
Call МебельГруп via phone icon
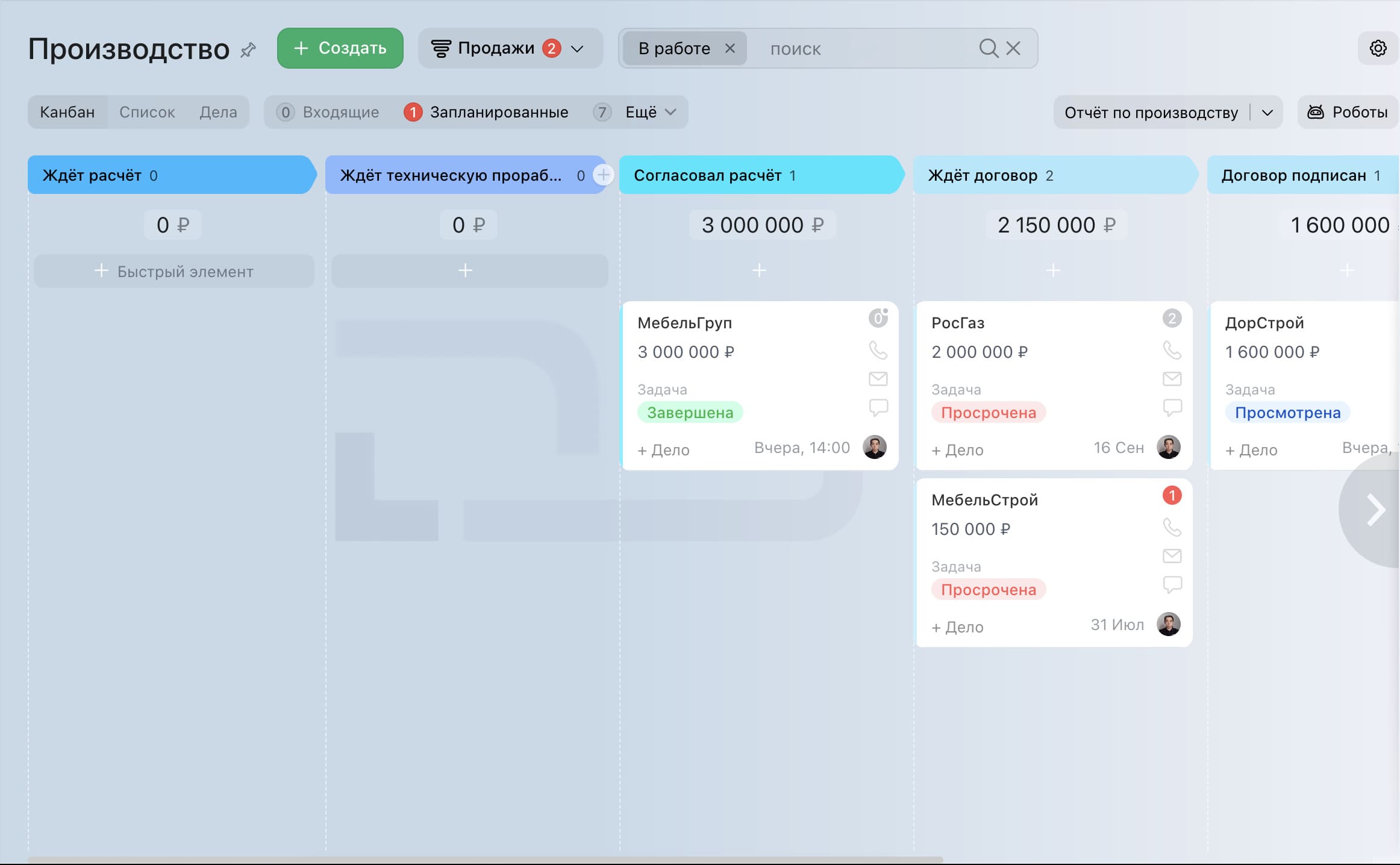coord(878,350)
